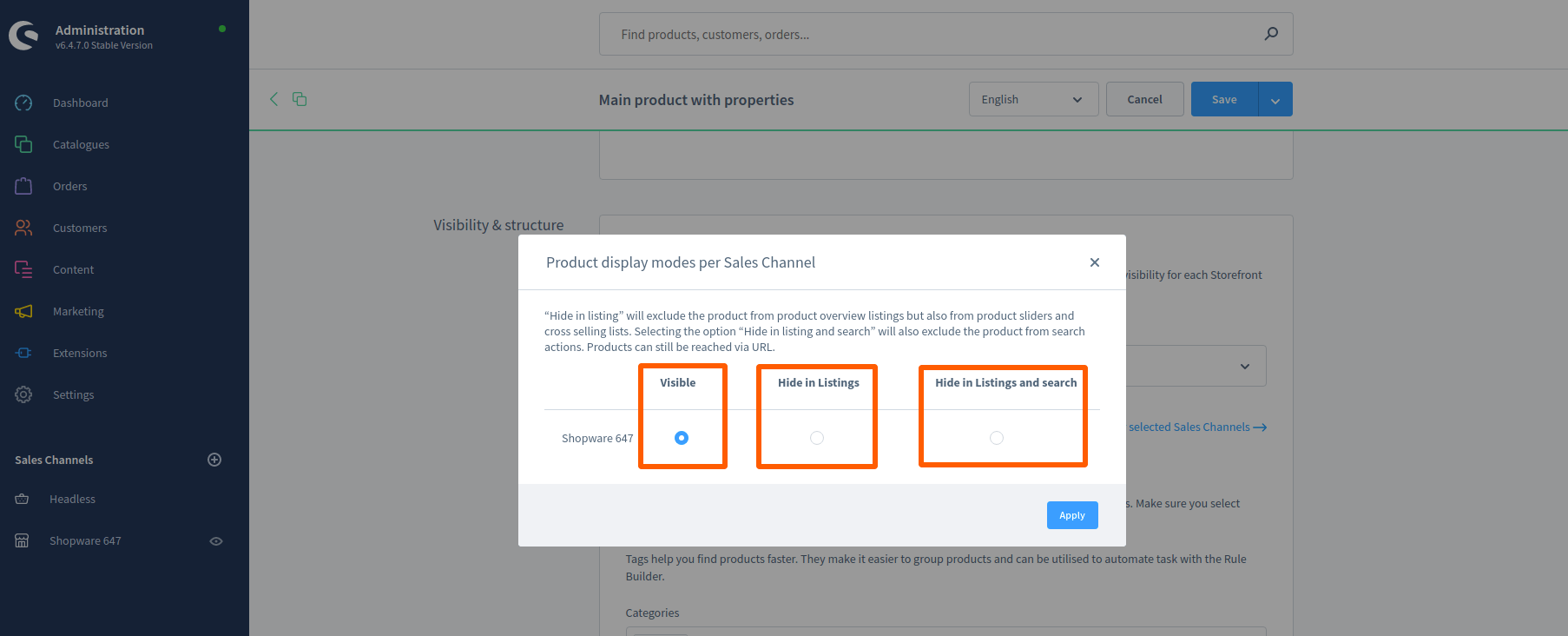Click the Cancel button
1568x636 pixels.
pyautogui.click(x=1144, y=99)
